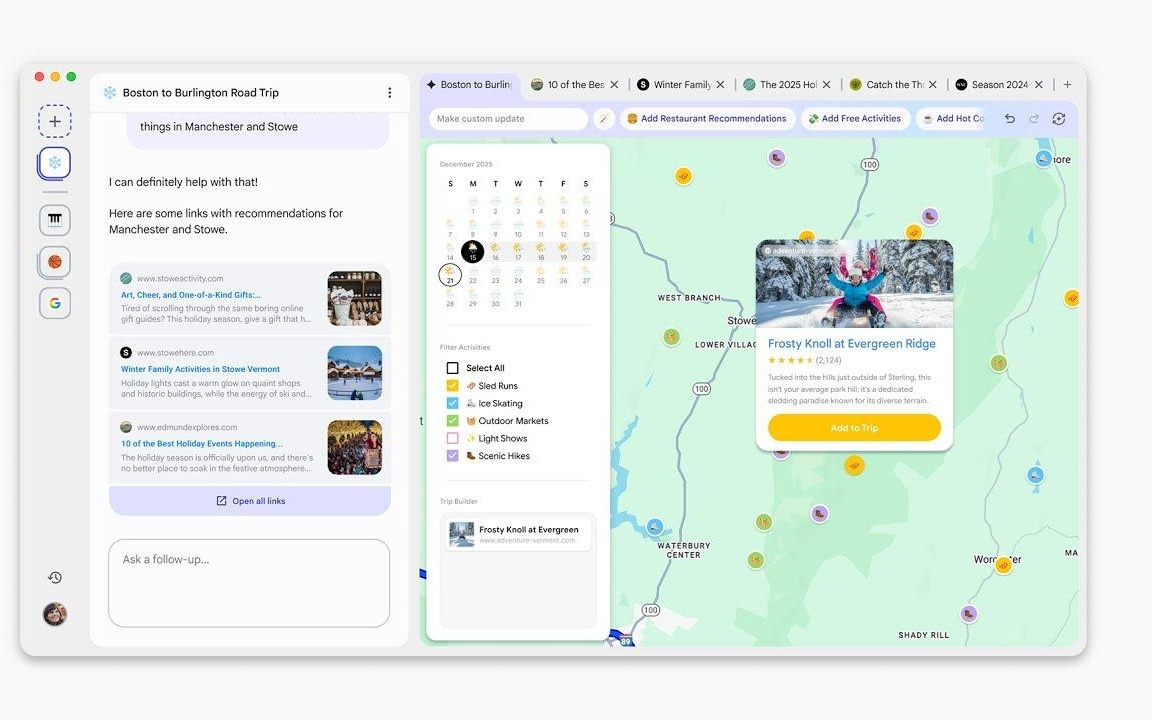1152x720 pixels.
Task: Open the history icon at sidebar bottom
Action: tap(55, 577)
